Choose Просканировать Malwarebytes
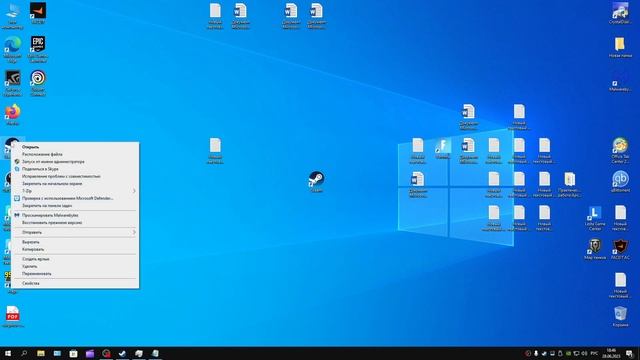The height and width of the screenshot is (360, 640). coord(75,215)
